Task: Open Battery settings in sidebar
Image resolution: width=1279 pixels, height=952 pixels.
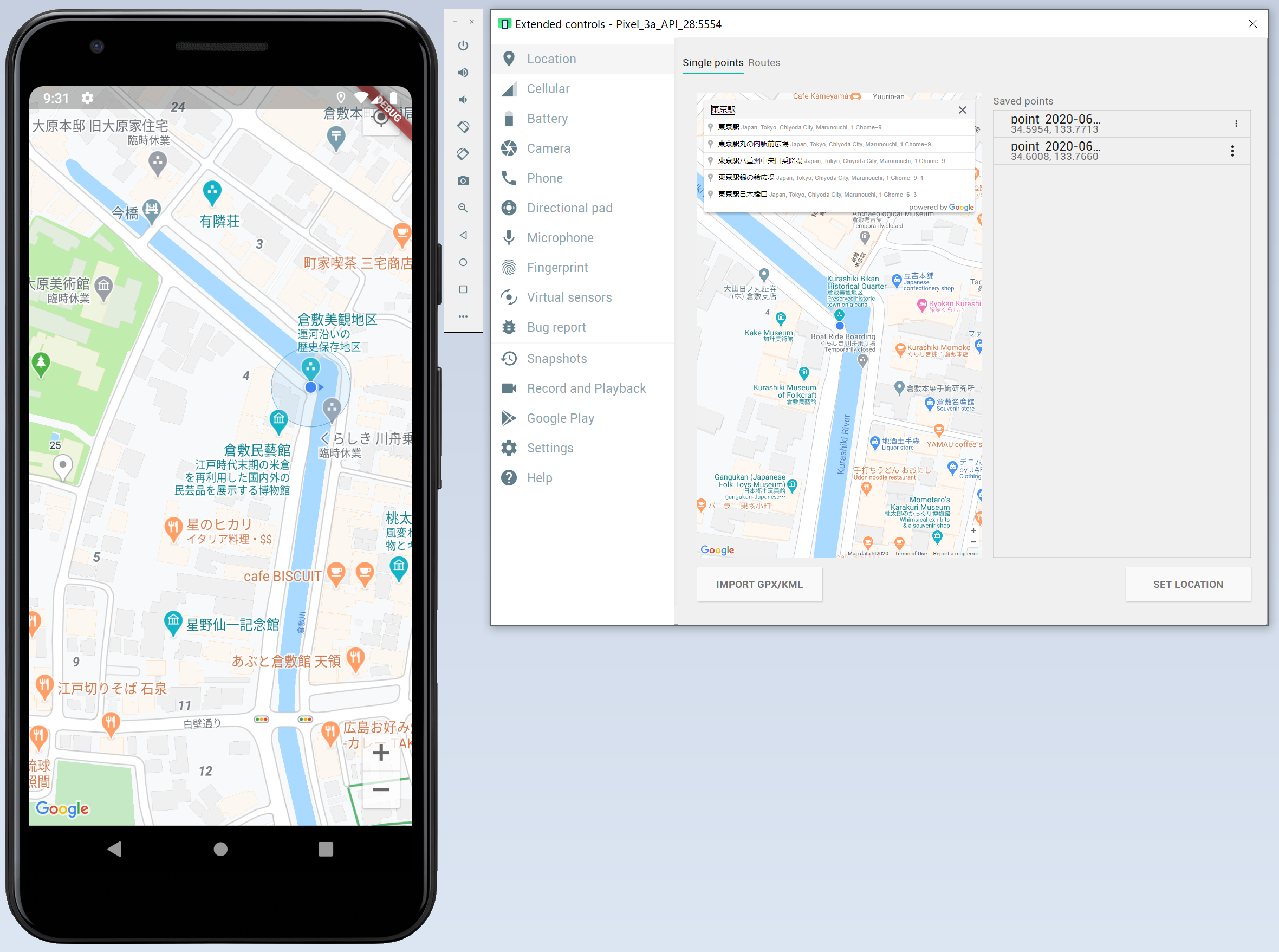Action: coord(582,119)
